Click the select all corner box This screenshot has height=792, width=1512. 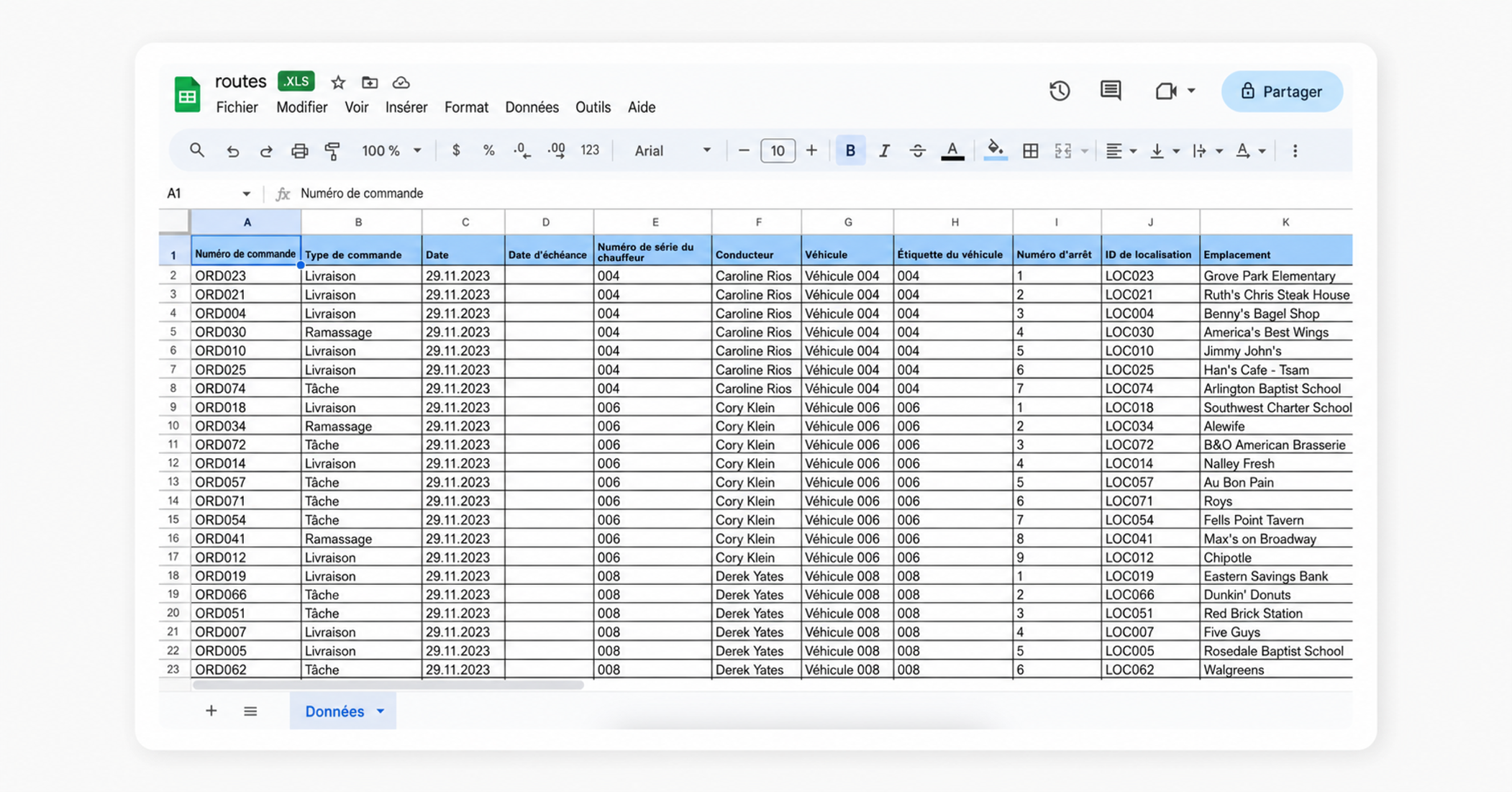point(174,222)
